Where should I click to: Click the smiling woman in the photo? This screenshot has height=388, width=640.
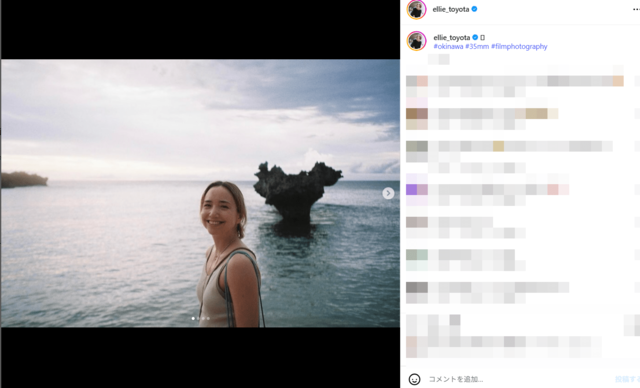(x=229, y=254)
